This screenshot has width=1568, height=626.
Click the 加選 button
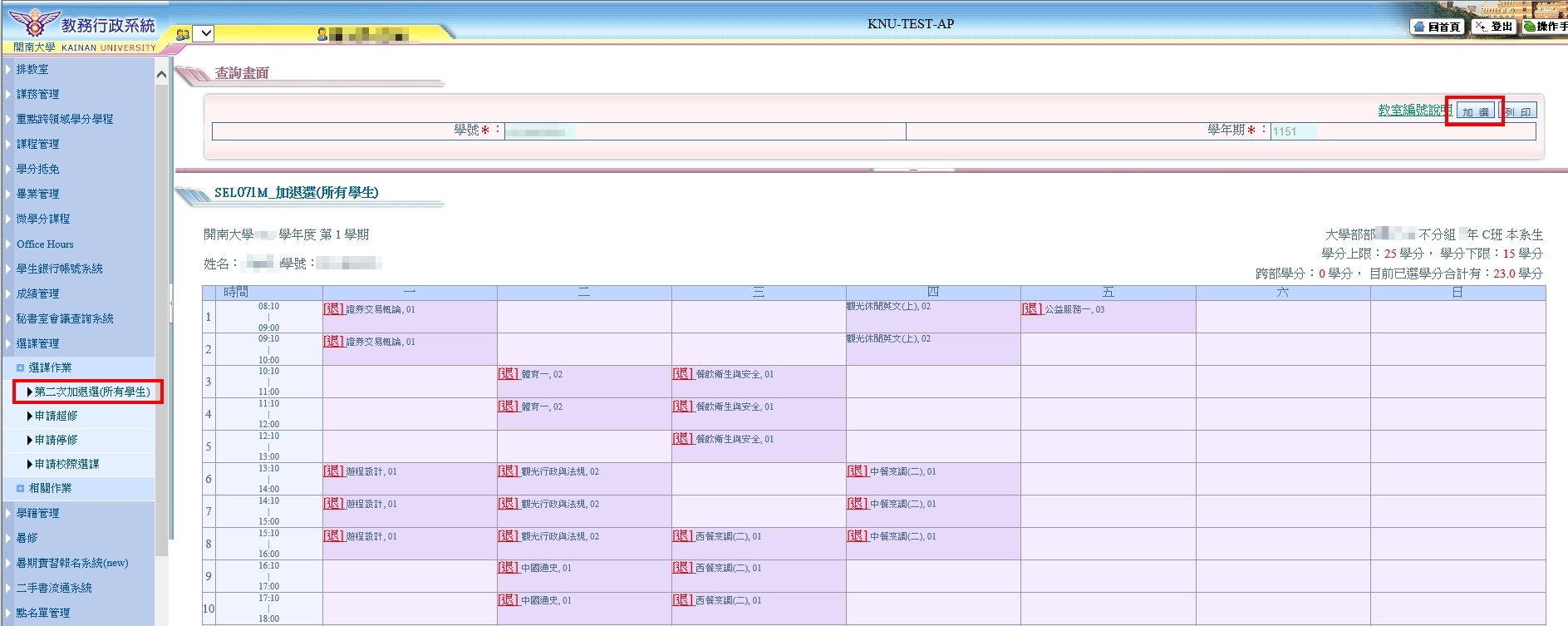(x=1476, y=111)
